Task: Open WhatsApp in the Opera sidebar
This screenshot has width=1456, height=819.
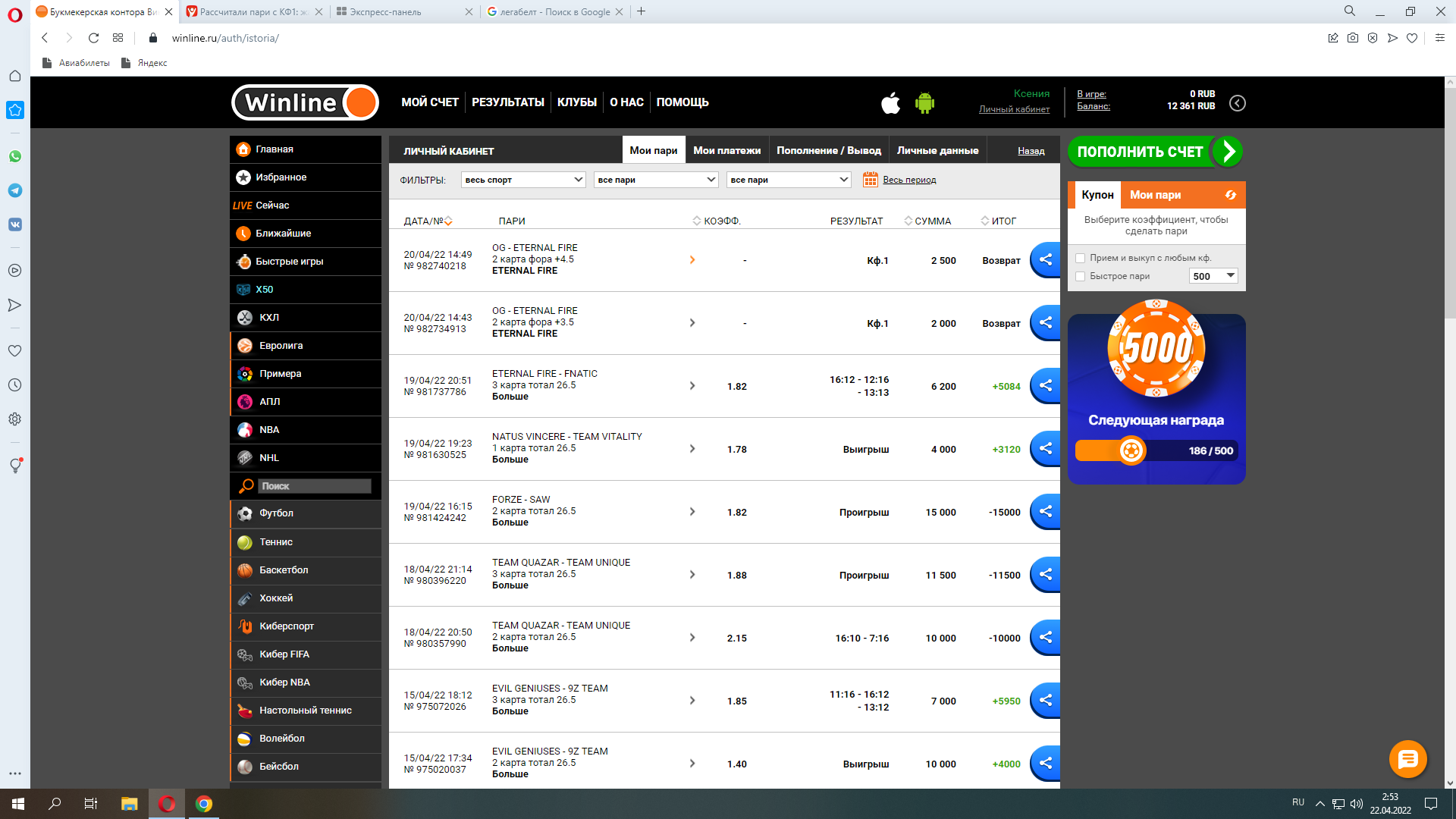Action: click(15, 156)
